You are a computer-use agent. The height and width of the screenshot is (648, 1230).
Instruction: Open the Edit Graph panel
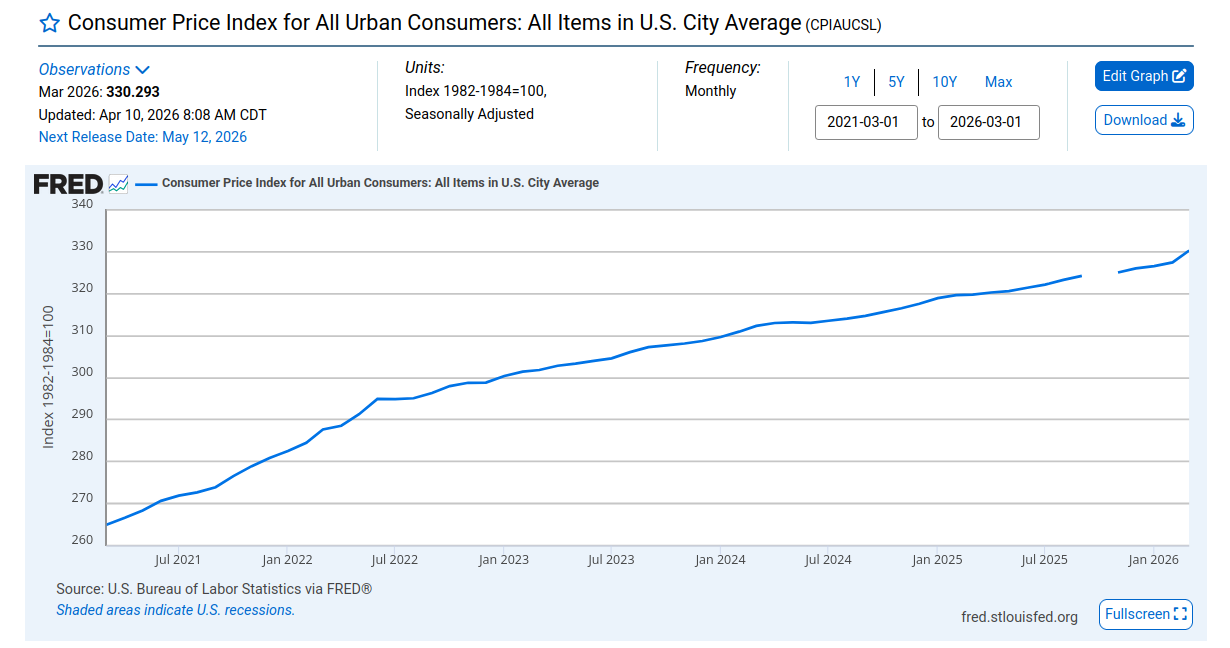coord(1144,76)
